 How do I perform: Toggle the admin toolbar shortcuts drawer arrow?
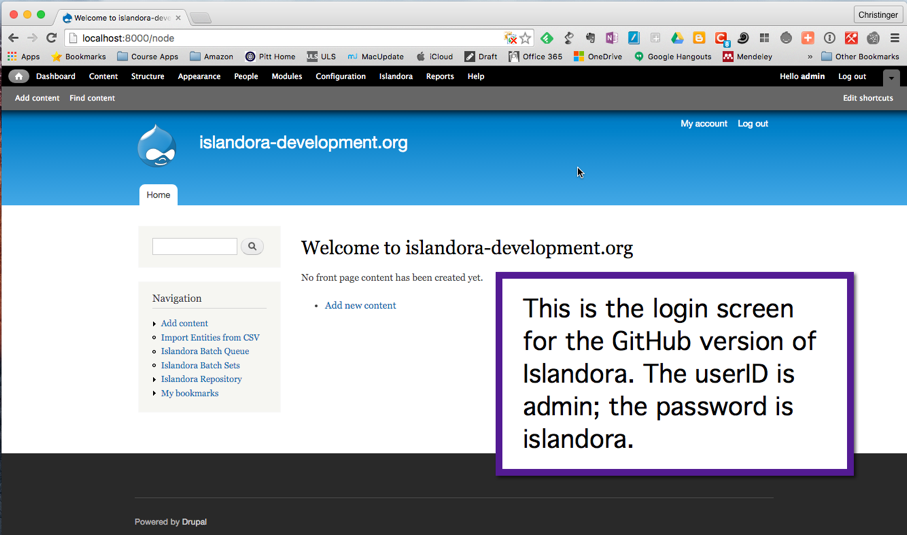click(890, 77)
